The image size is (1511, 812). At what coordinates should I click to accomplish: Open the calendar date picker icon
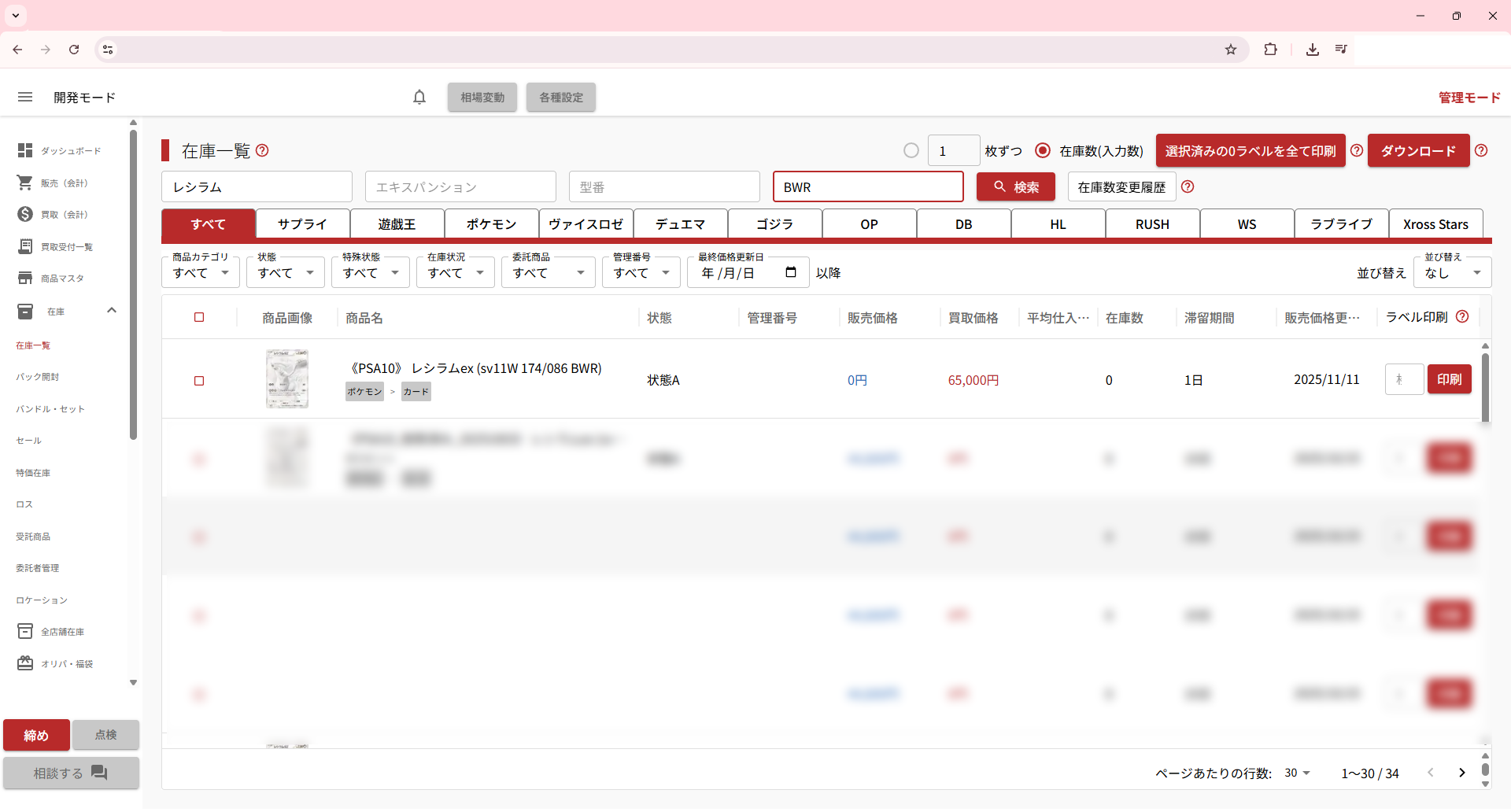coord(791,272)
